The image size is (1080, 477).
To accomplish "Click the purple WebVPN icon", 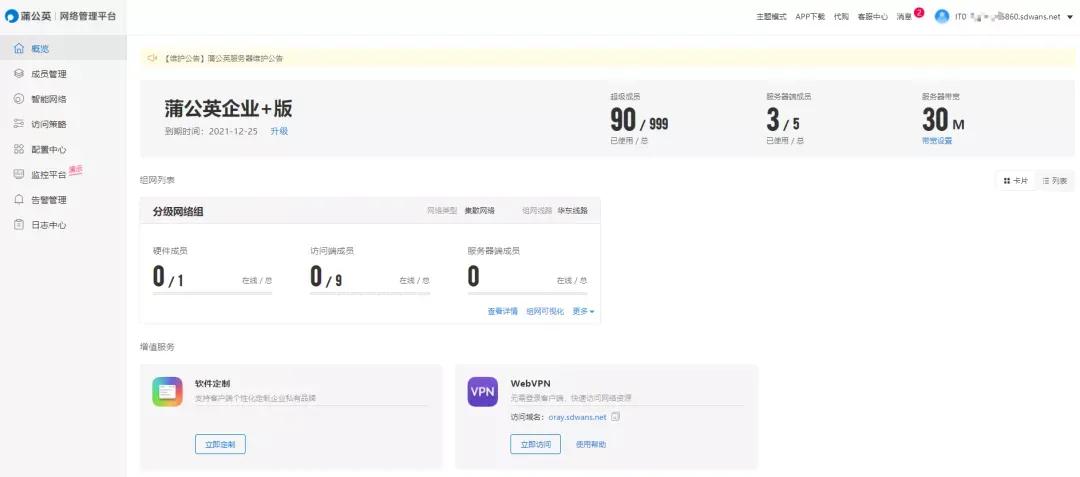I will (x=483, y=392).
